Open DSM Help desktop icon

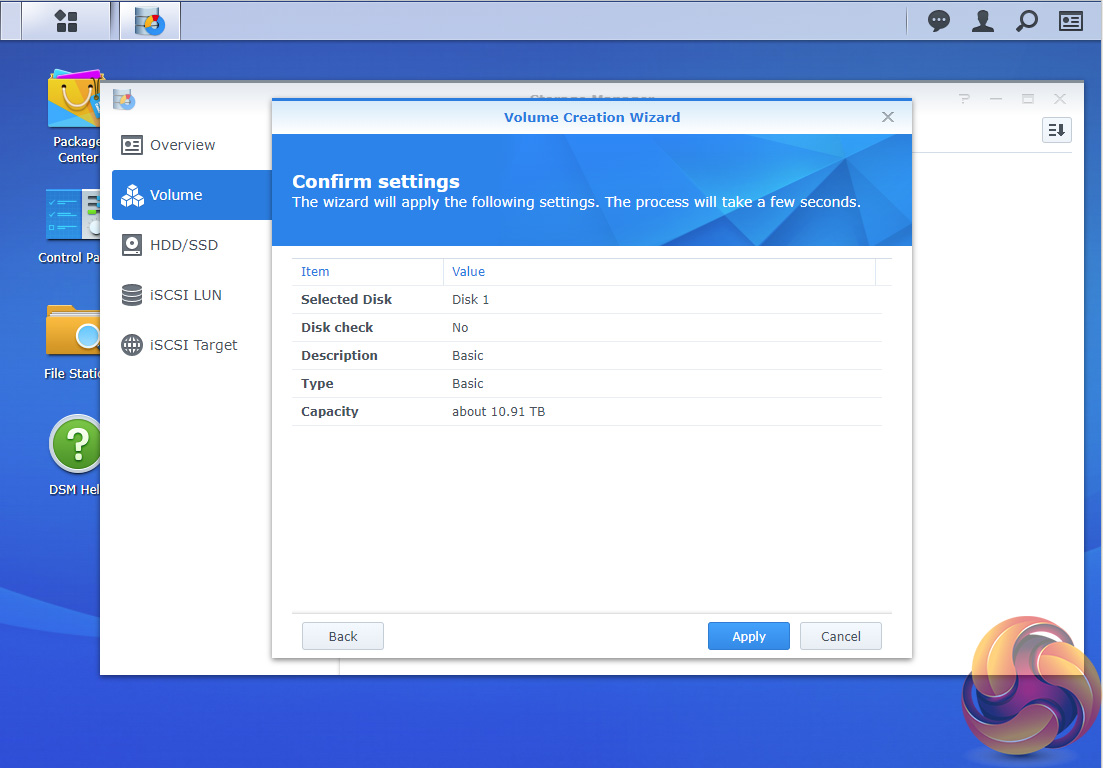point(75,456)
